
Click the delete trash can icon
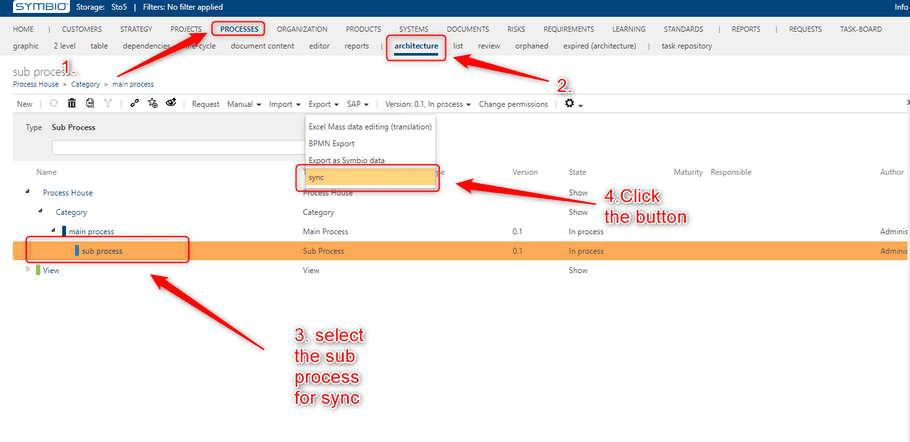pyautogui.click(x=71, y=104)
